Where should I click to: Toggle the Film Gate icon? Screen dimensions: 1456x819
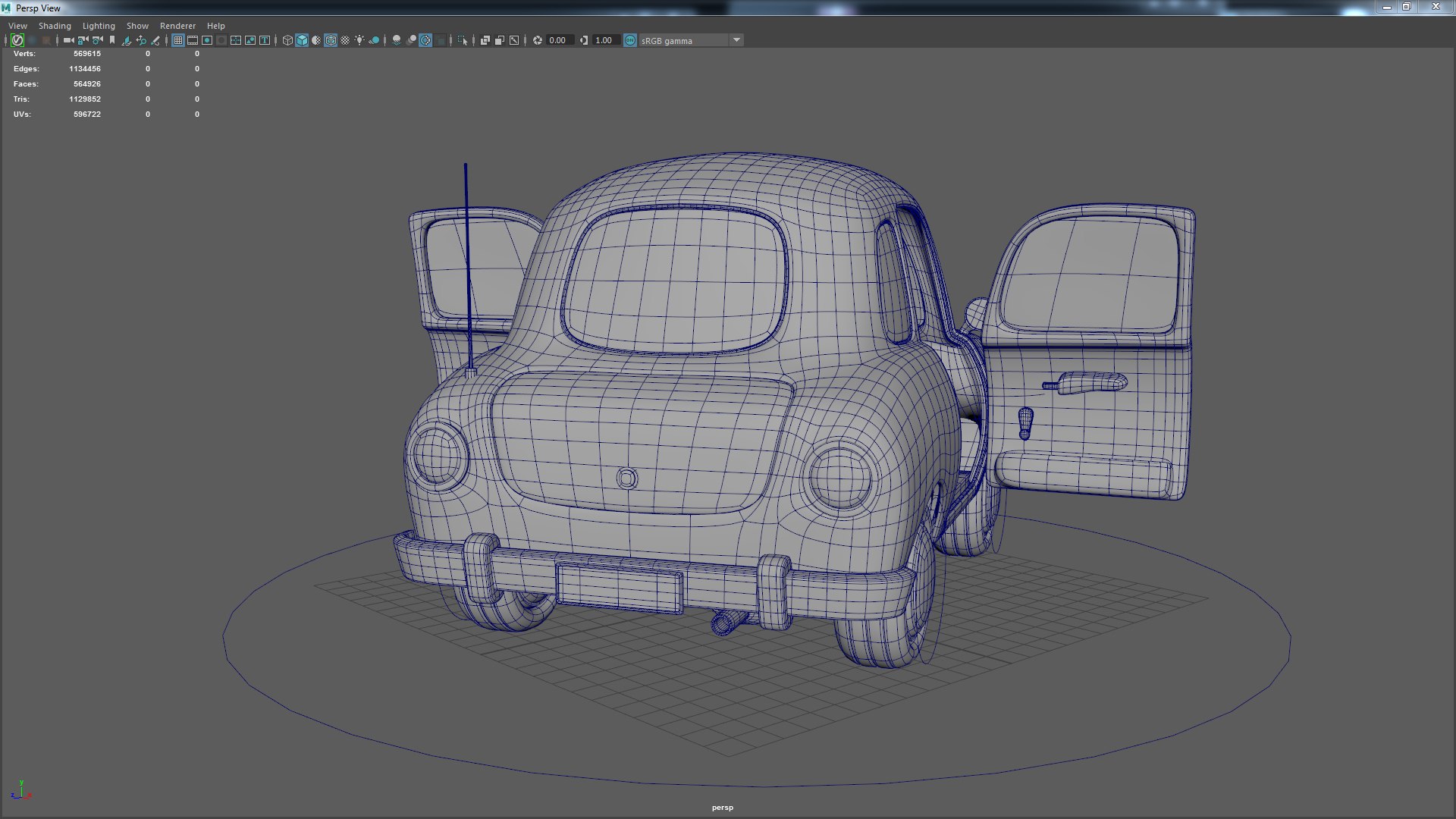tap(193, 40)
